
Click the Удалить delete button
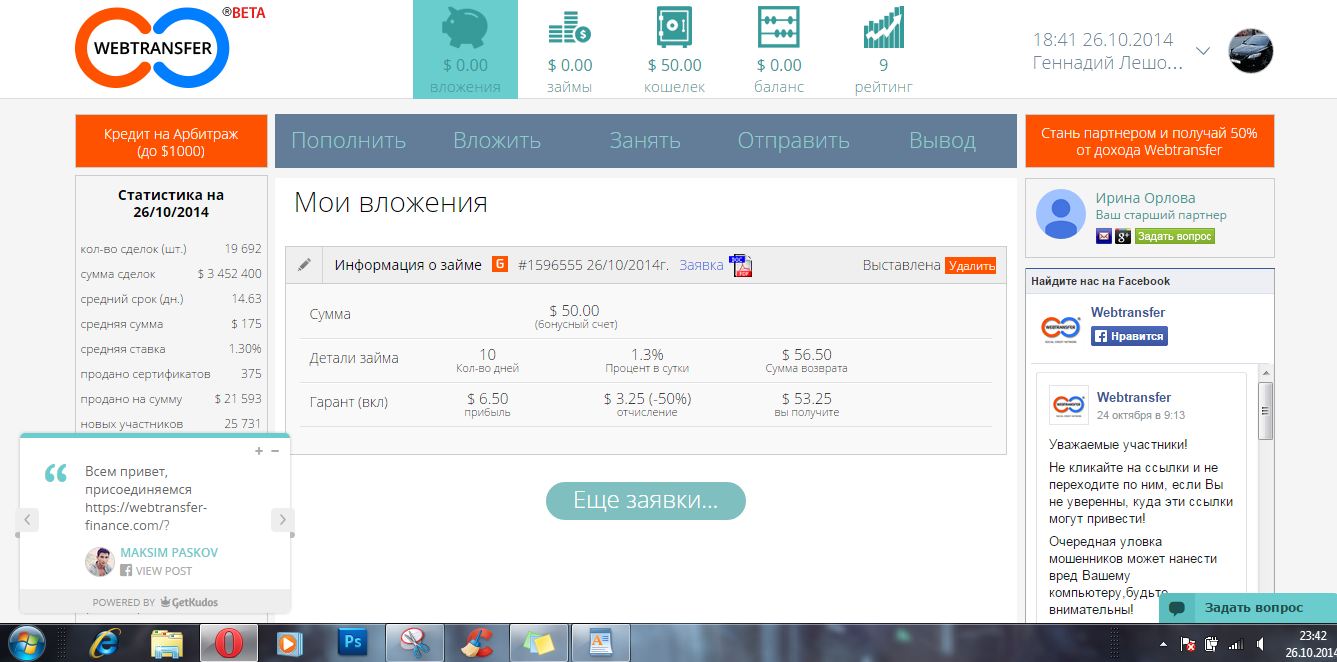pyautogui.click(x=970, y=265)
